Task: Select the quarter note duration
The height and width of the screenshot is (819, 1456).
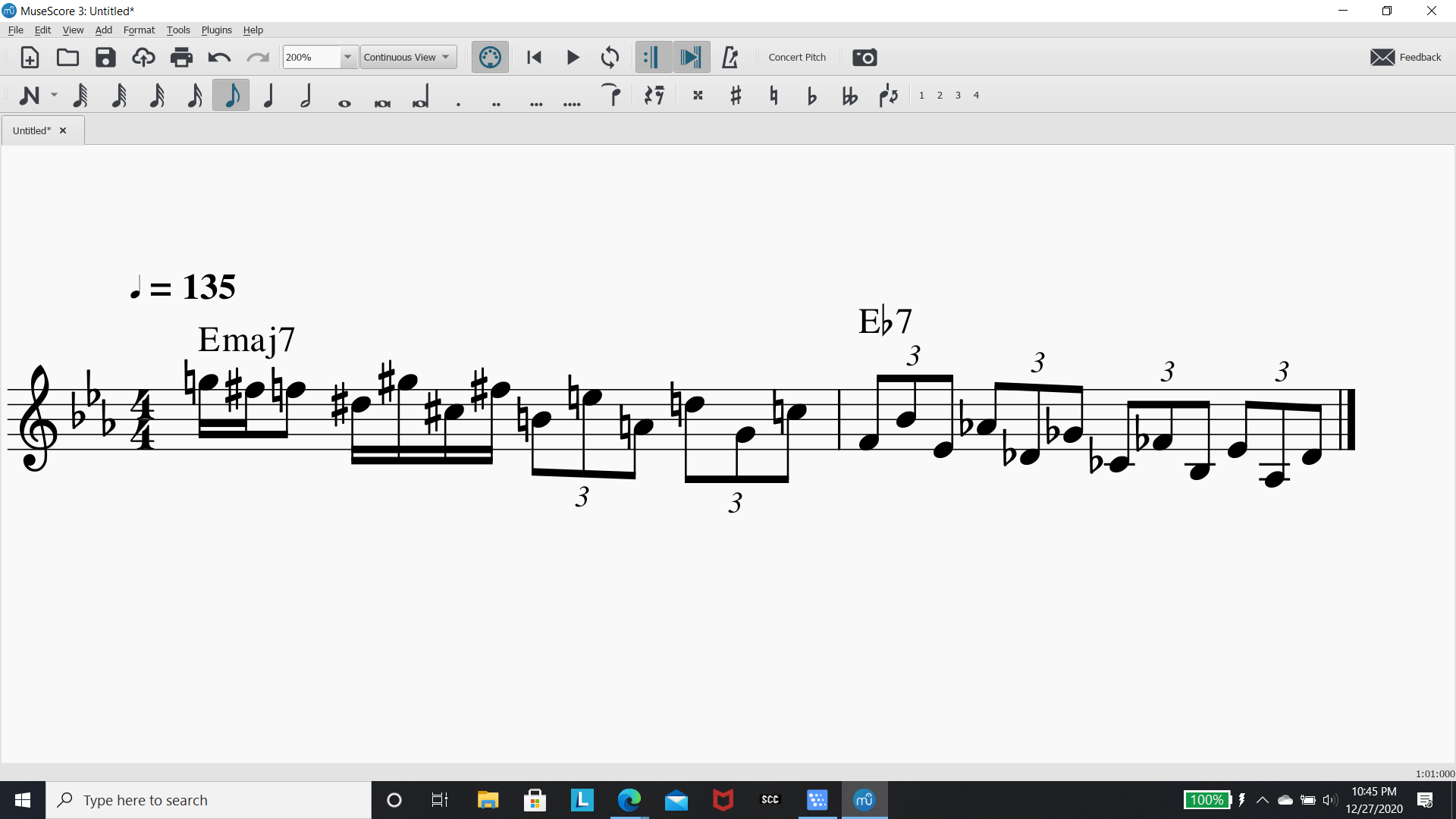Action: 268,95
